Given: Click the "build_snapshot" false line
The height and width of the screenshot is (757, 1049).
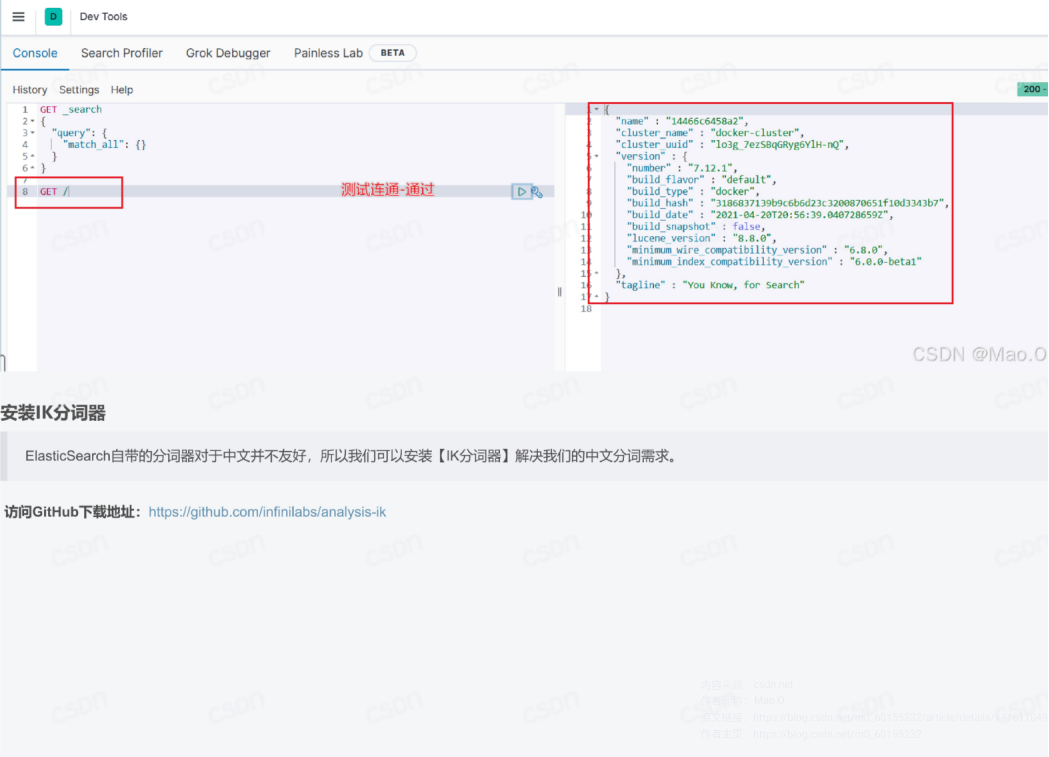Looking at the screenshot, I should pos(696,226).
